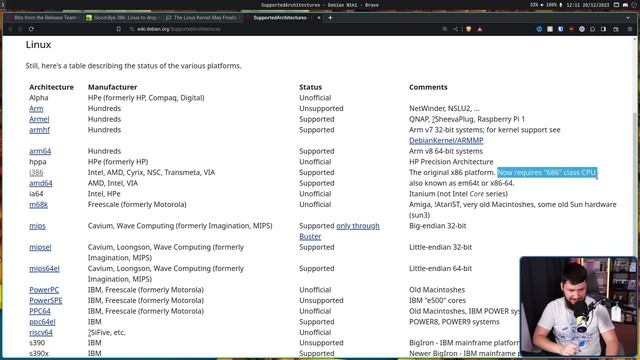This screenshot has width=640, height=360.
Task: Open the zoom magnifier in address bar
Action: pyautogui.click(x=445, y=29)
